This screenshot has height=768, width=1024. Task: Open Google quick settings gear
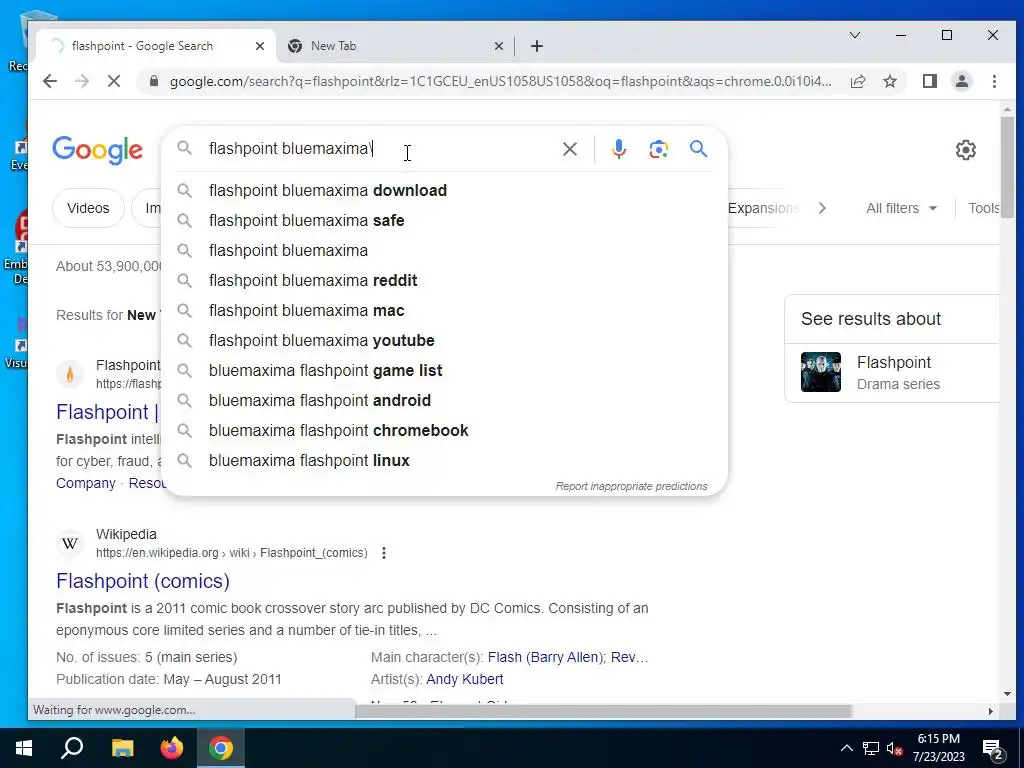[x=965, y=150]
